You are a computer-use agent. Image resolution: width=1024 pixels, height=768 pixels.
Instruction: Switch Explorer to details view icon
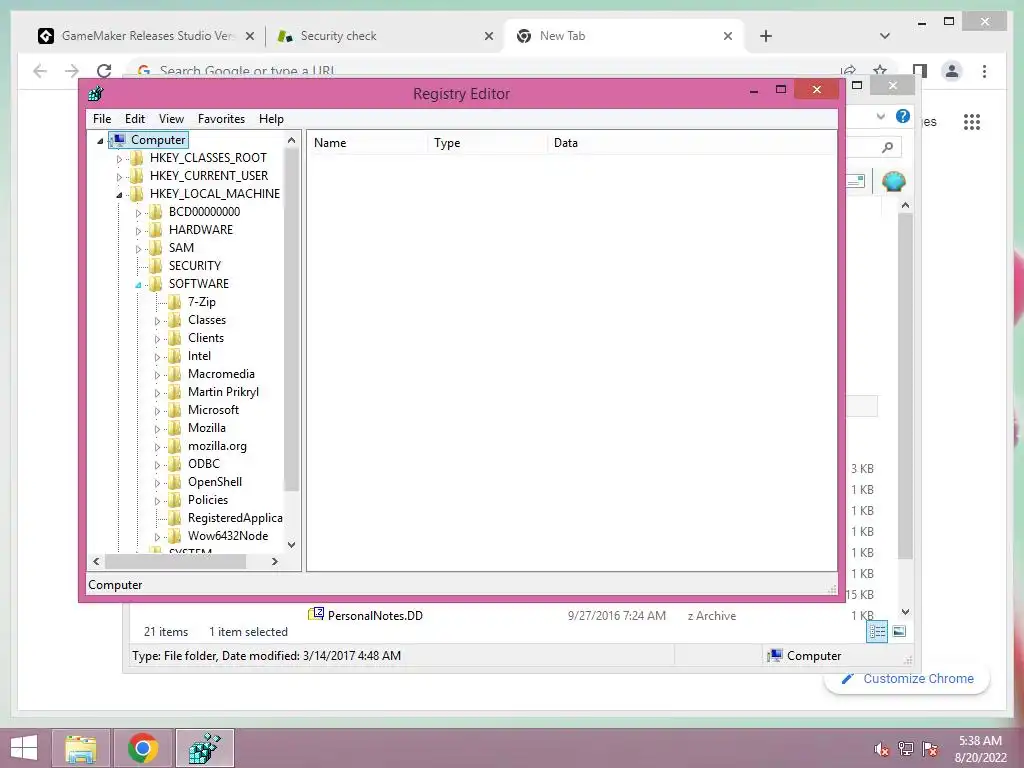[x=877, y=632]
